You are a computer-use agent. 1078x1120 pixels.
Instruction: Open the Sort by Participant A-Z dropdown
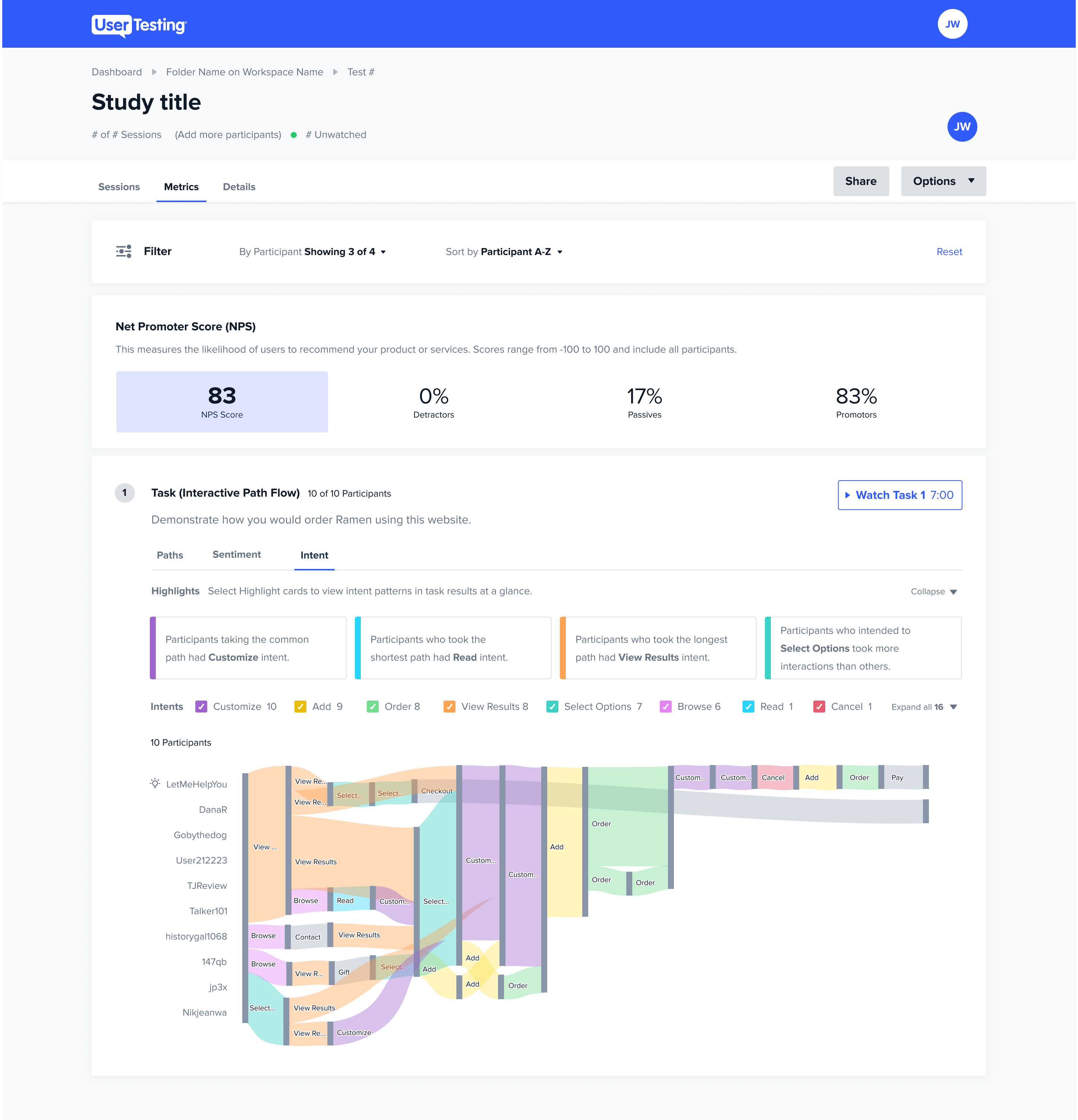[504, 252]
